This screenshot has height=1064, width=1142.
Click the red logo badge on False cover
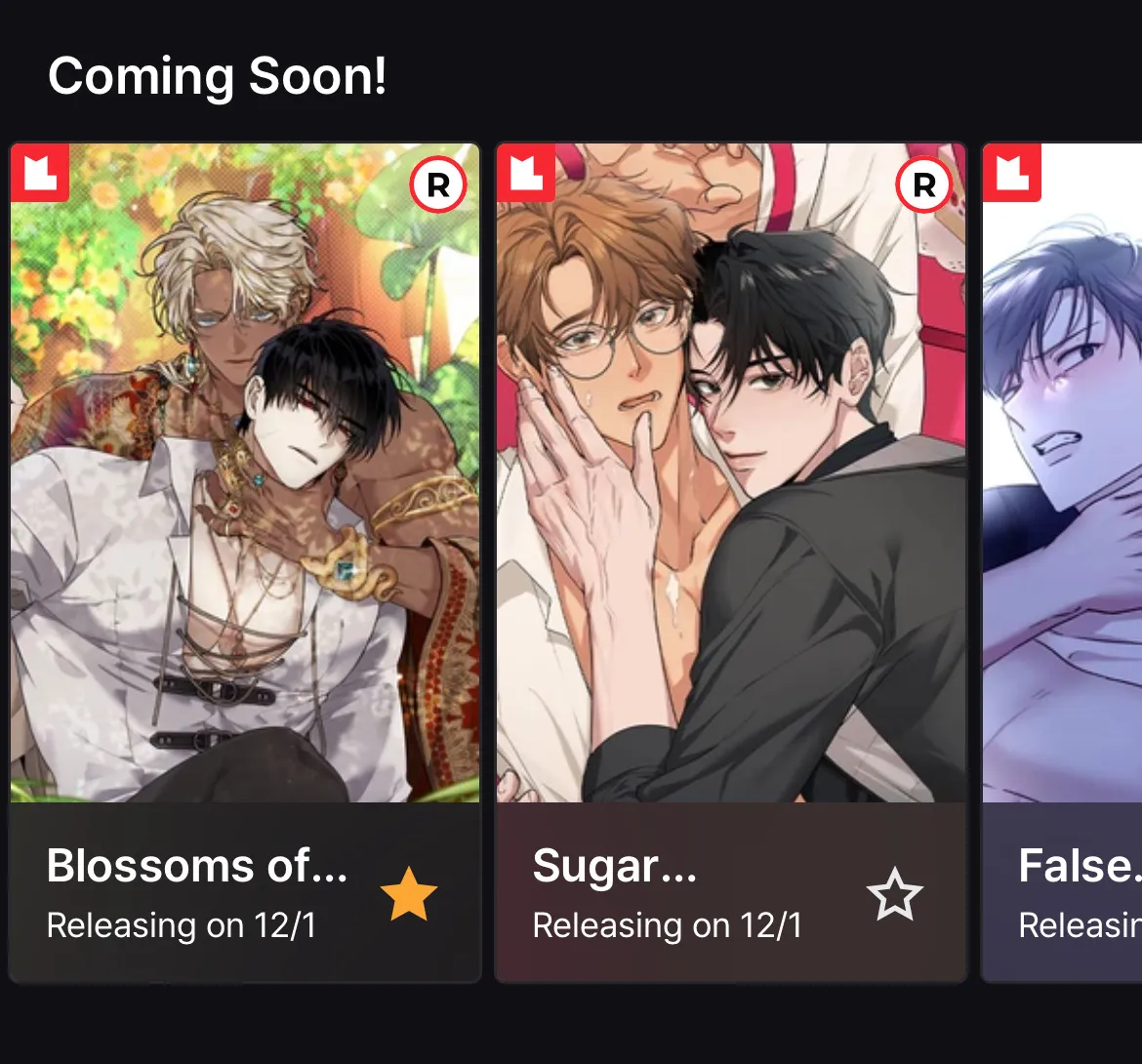pos(1011,173)
